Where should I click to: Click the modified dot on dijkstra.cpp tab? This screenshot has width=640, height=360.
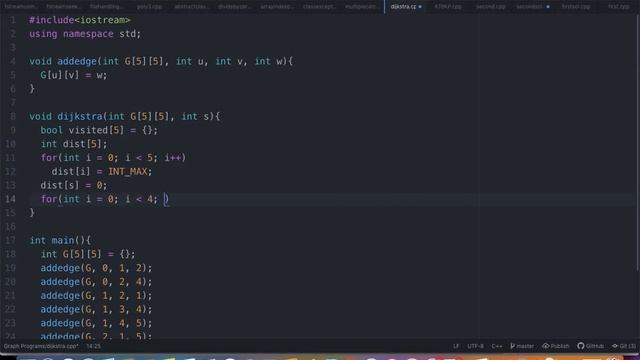click(420, 7)
